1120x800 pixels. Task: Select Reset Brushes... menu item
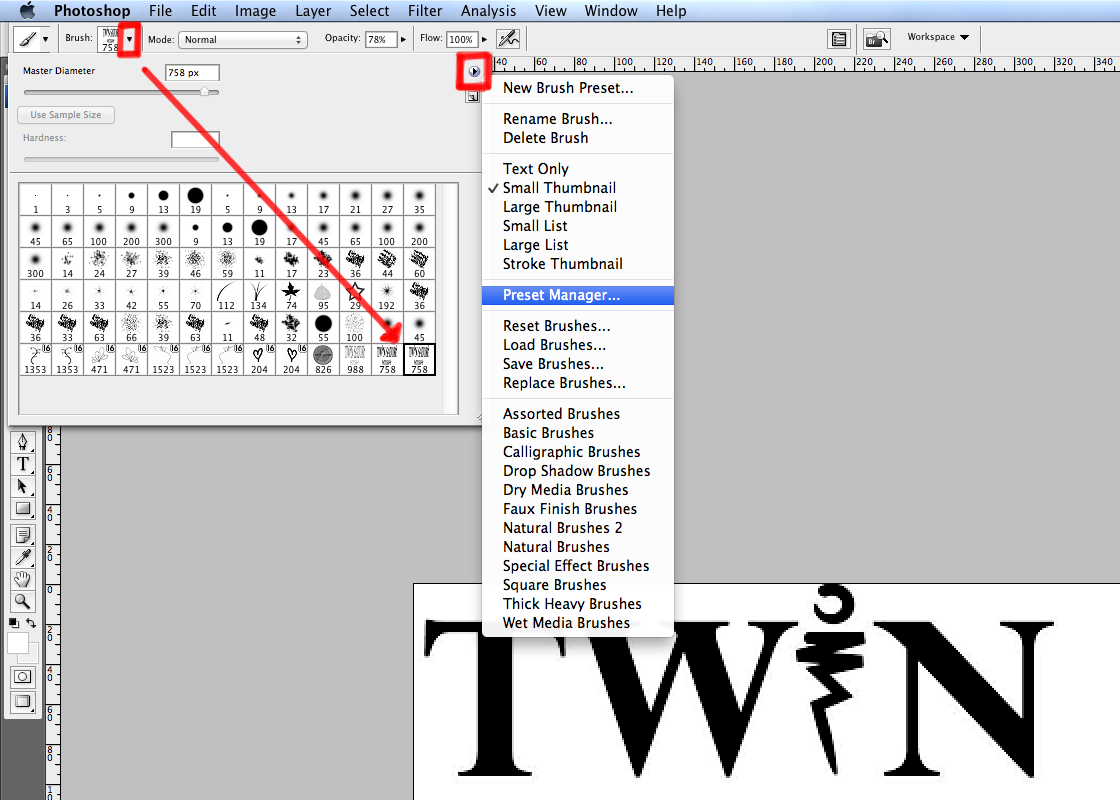578,326
